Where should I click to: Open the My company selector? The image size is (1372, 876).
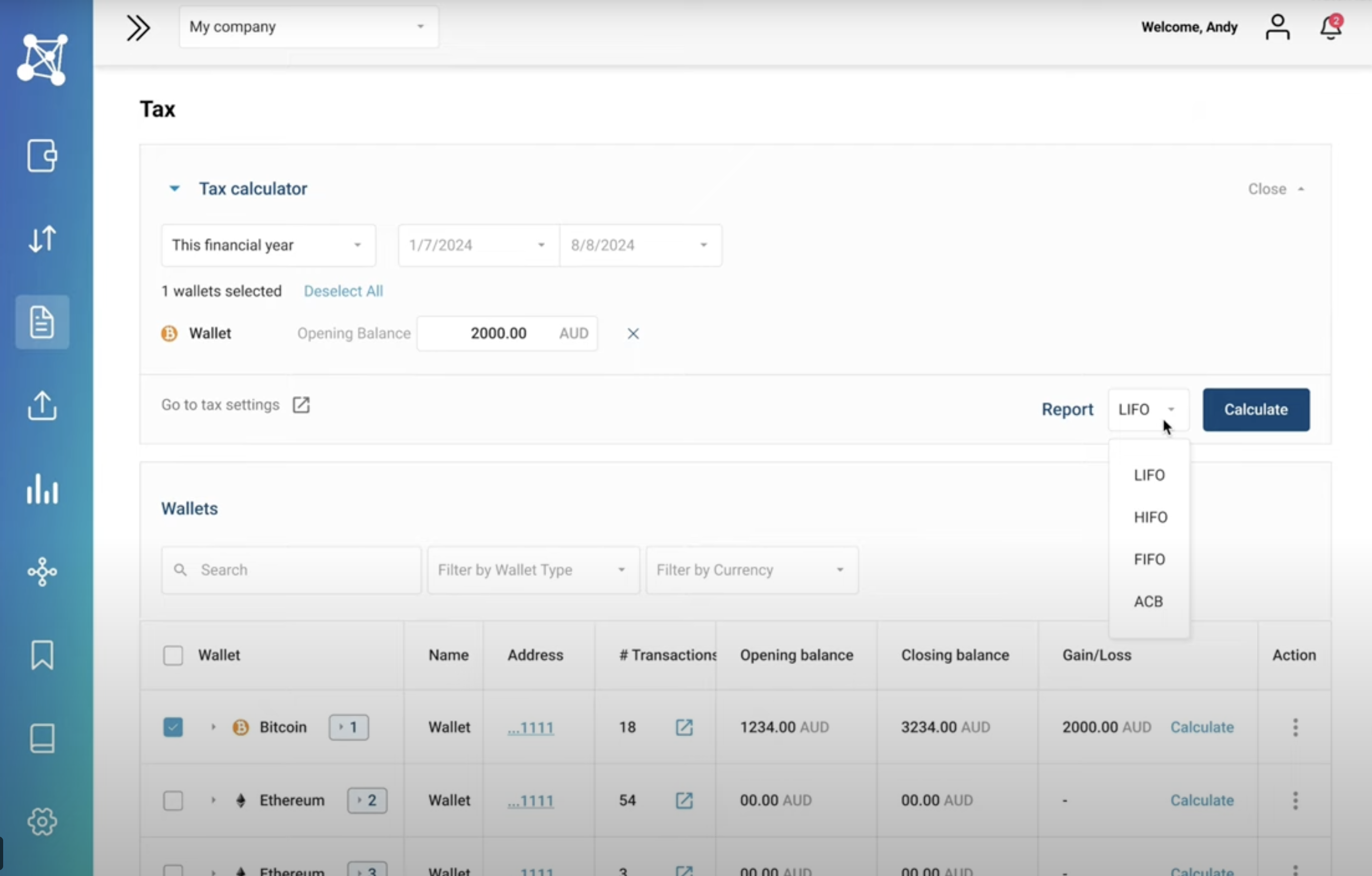point(308,27)
